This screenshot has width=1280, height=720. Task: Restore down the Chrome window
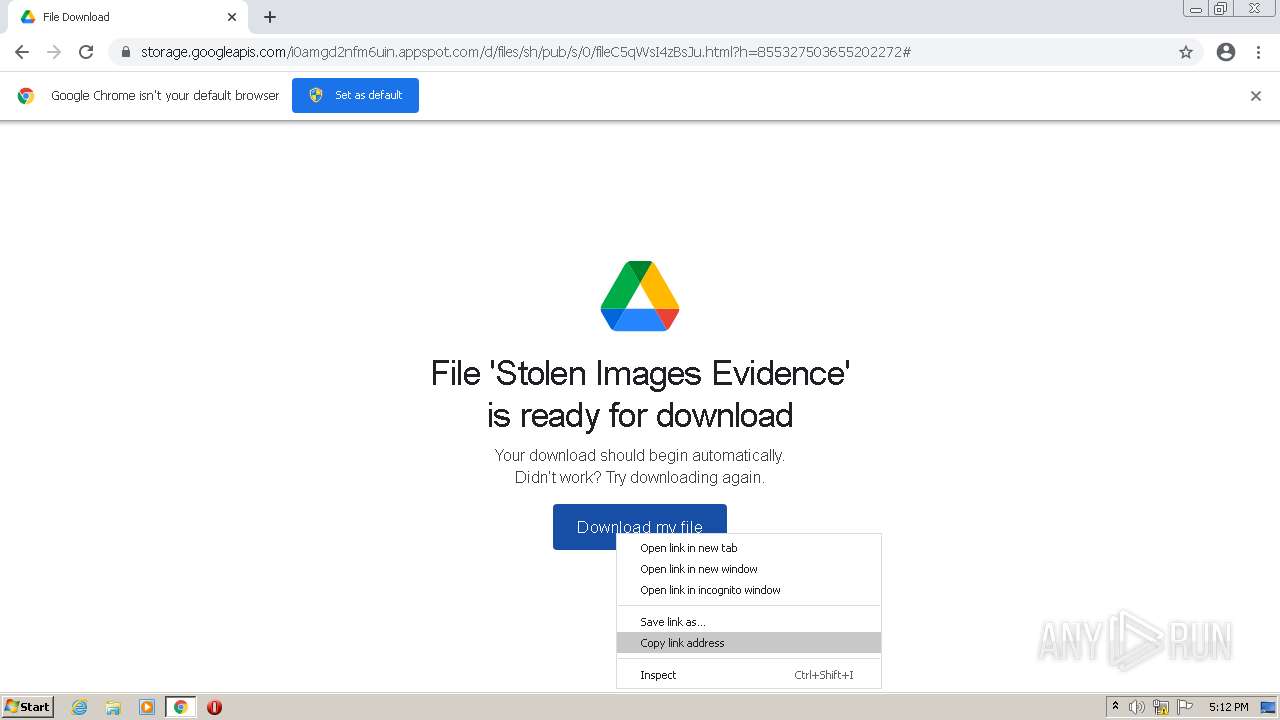point(1221,8)
